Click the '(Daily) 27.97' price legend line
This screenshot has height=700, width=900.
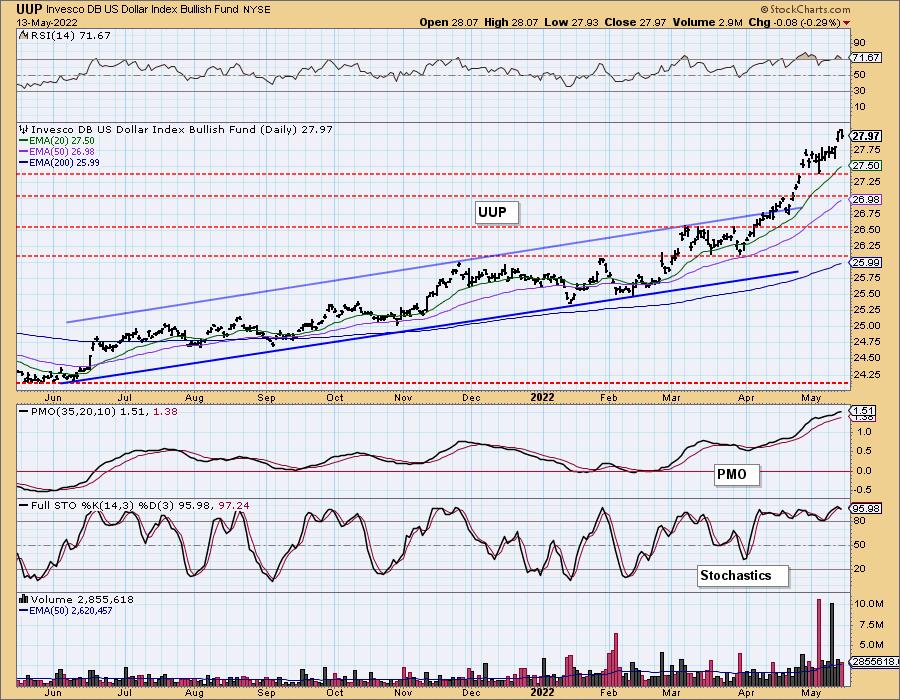tap(181, 130)
